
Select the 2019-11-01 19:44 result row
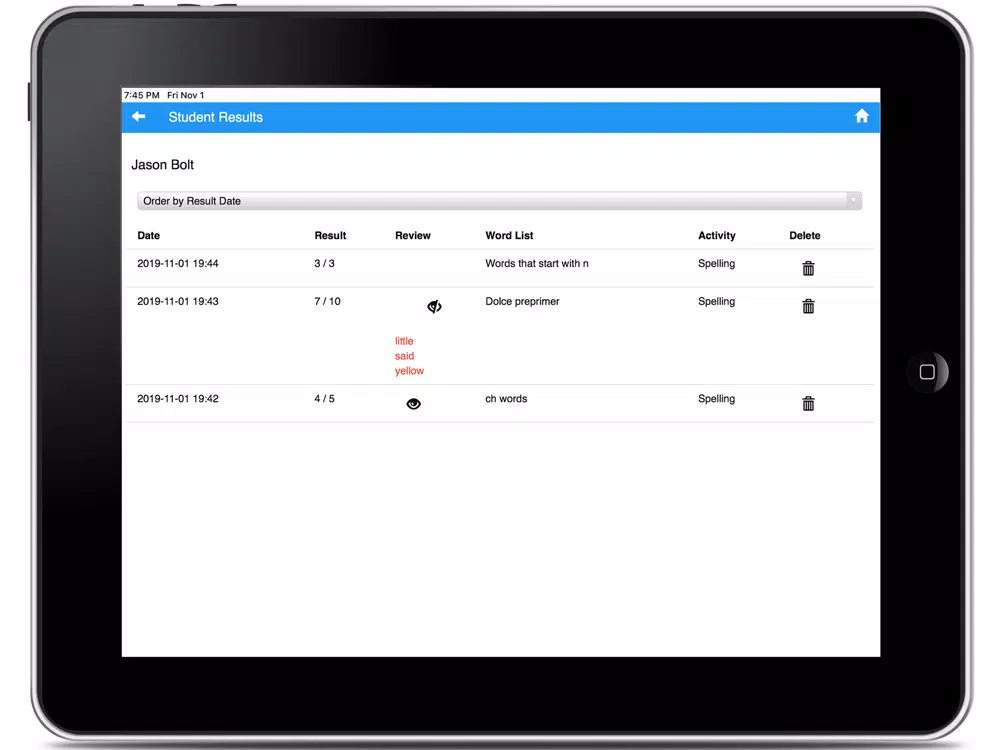tap(499, 268)
